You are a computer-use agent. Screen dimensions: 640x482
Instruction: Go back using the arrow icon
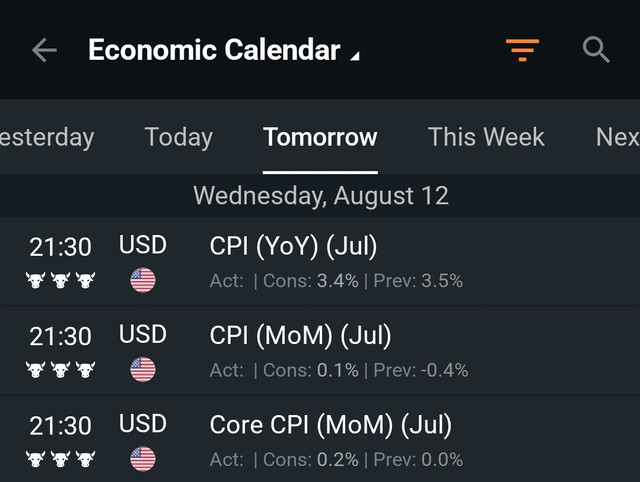pos(44,50)
